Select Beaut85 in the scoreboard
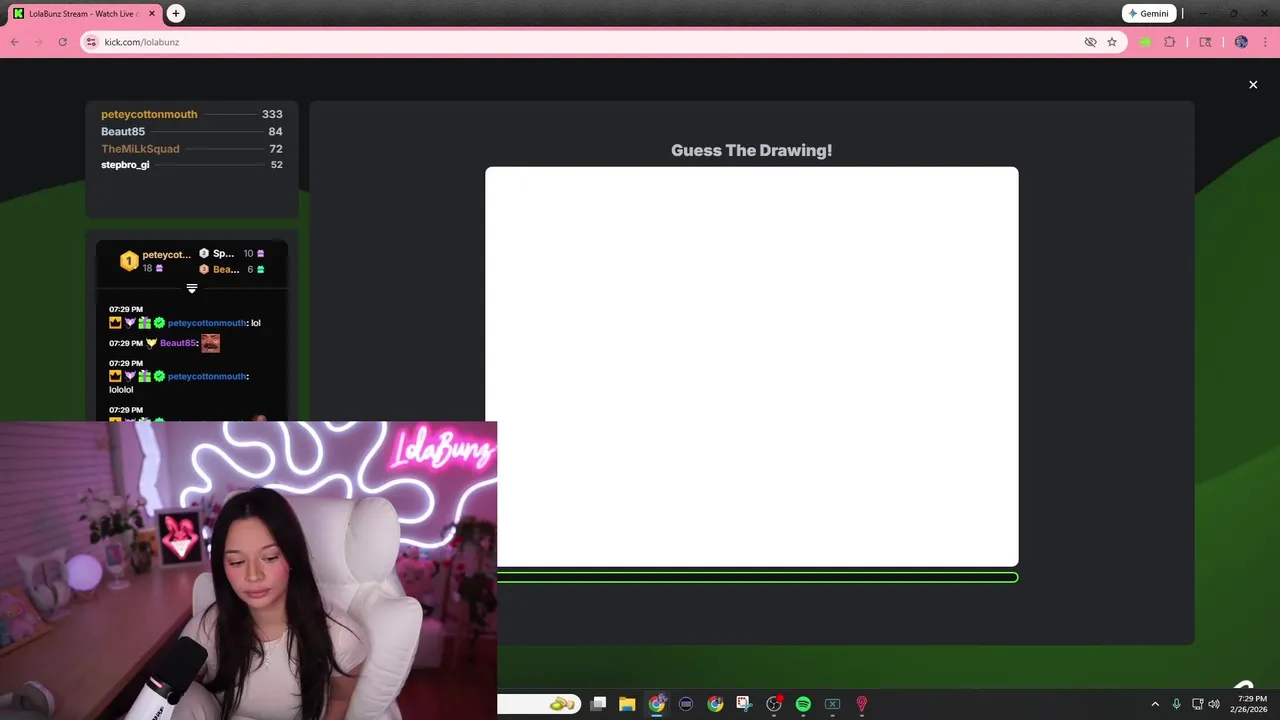The height and width of the screenshot is (720, 1280). click(x=123, y=131)
